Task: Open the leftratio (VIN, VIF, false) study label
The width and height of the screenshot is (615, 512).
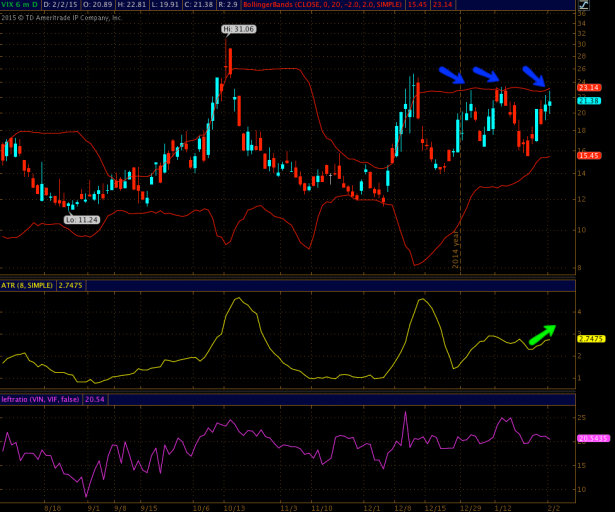Action: [x=41, y=399]
